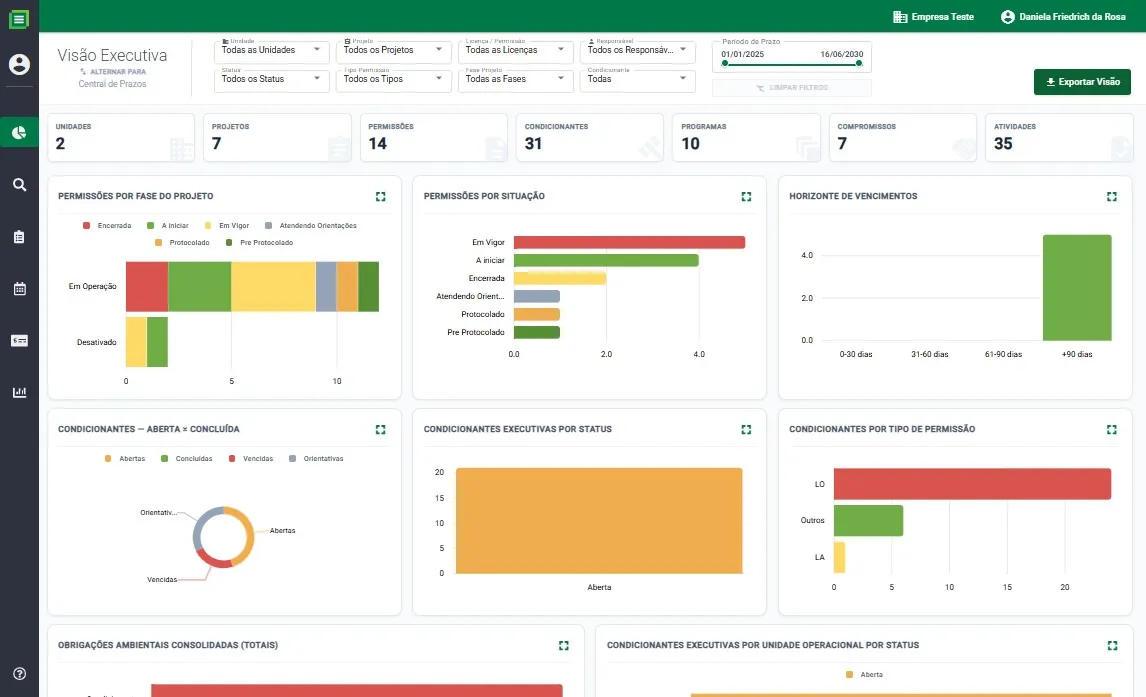Click the Exportar Visão button
The height and width of the screenshot is (697, 1146).
[1082, 82]
